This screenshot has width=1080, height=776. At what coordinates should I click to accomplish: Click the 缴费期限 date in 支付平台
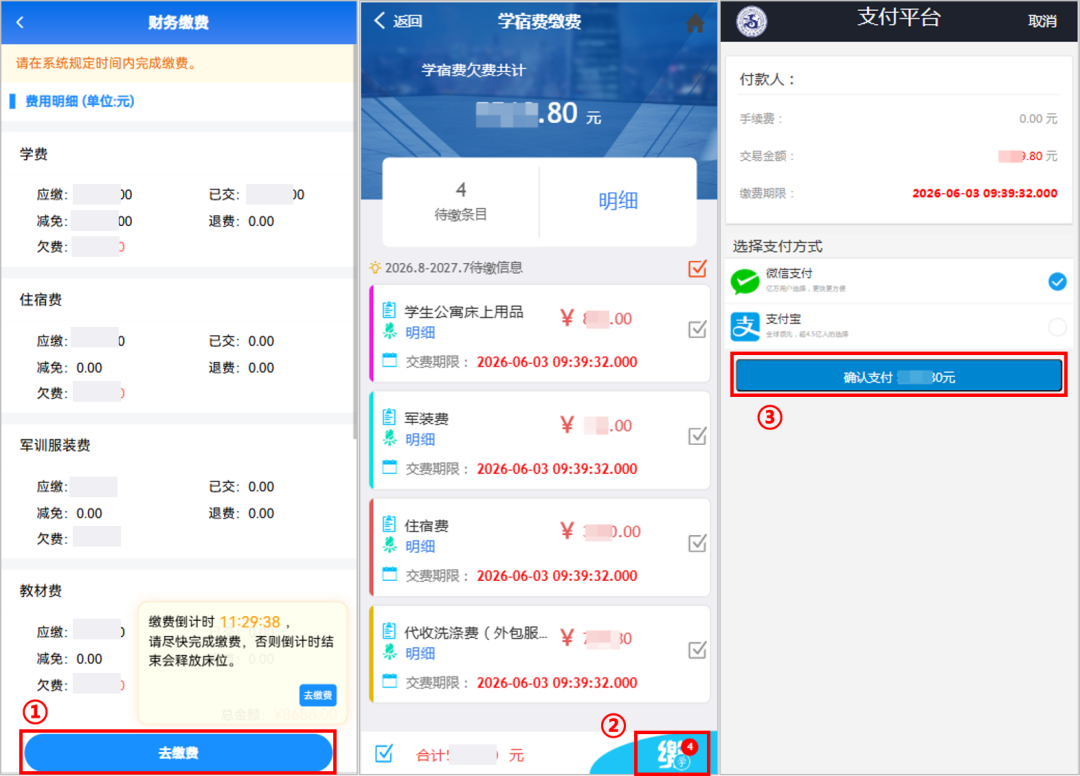984,193
